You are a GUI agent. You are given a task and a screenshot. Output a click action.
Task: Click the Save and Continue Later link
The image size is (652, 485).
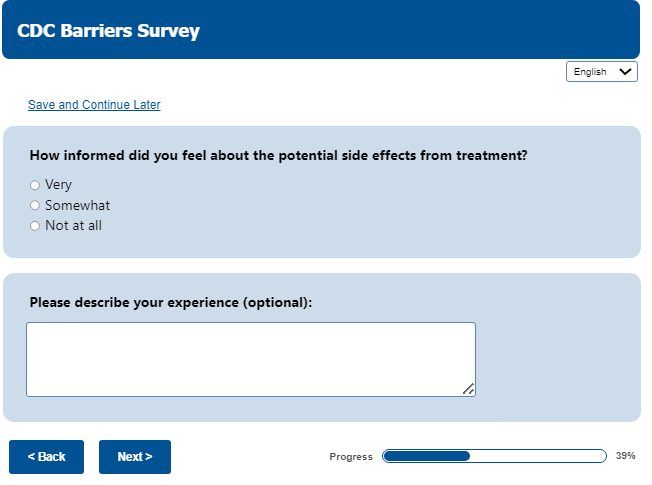94,105
